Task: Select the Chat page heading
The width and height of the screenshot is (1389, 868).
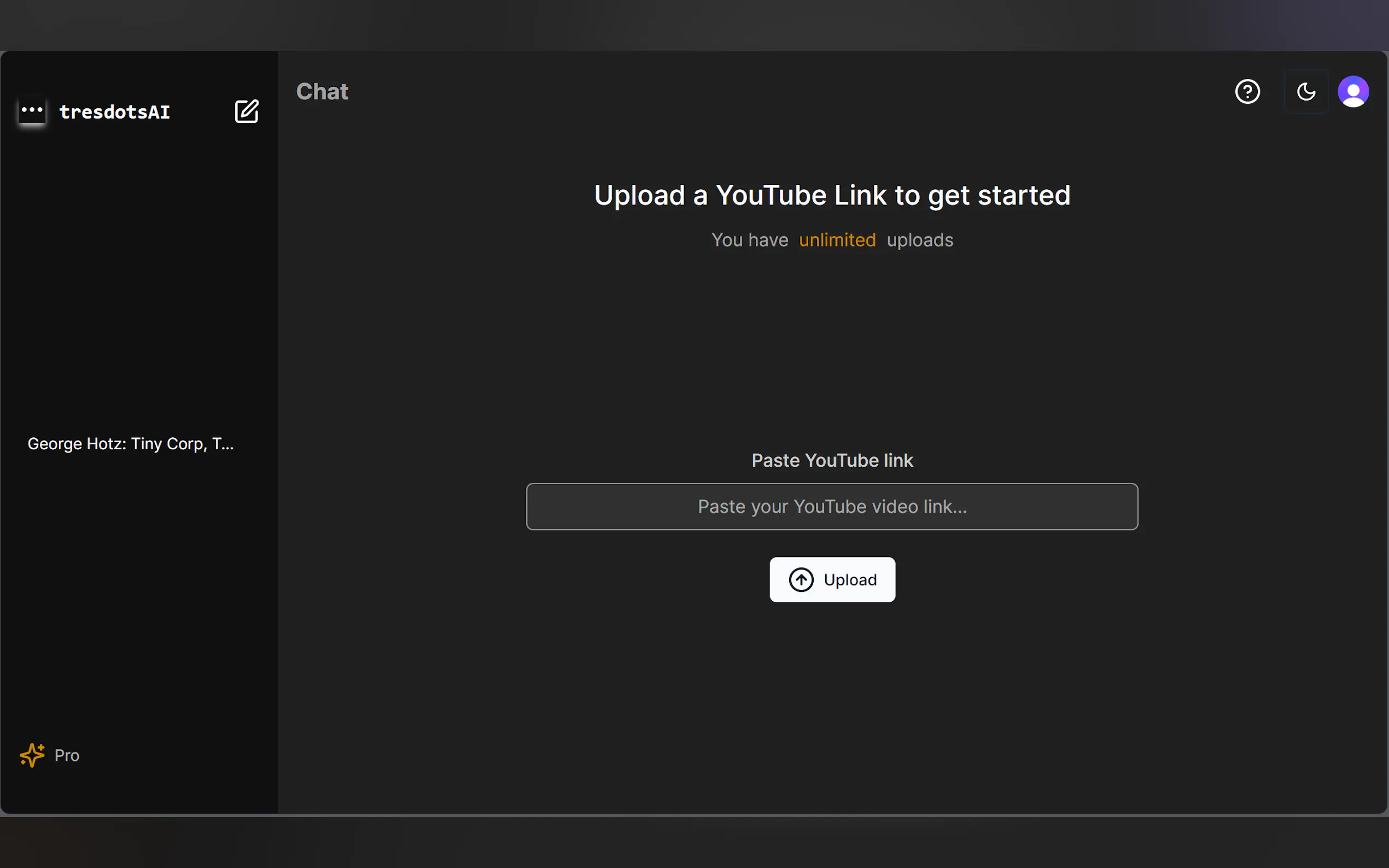Action: [x=322, y=92]
